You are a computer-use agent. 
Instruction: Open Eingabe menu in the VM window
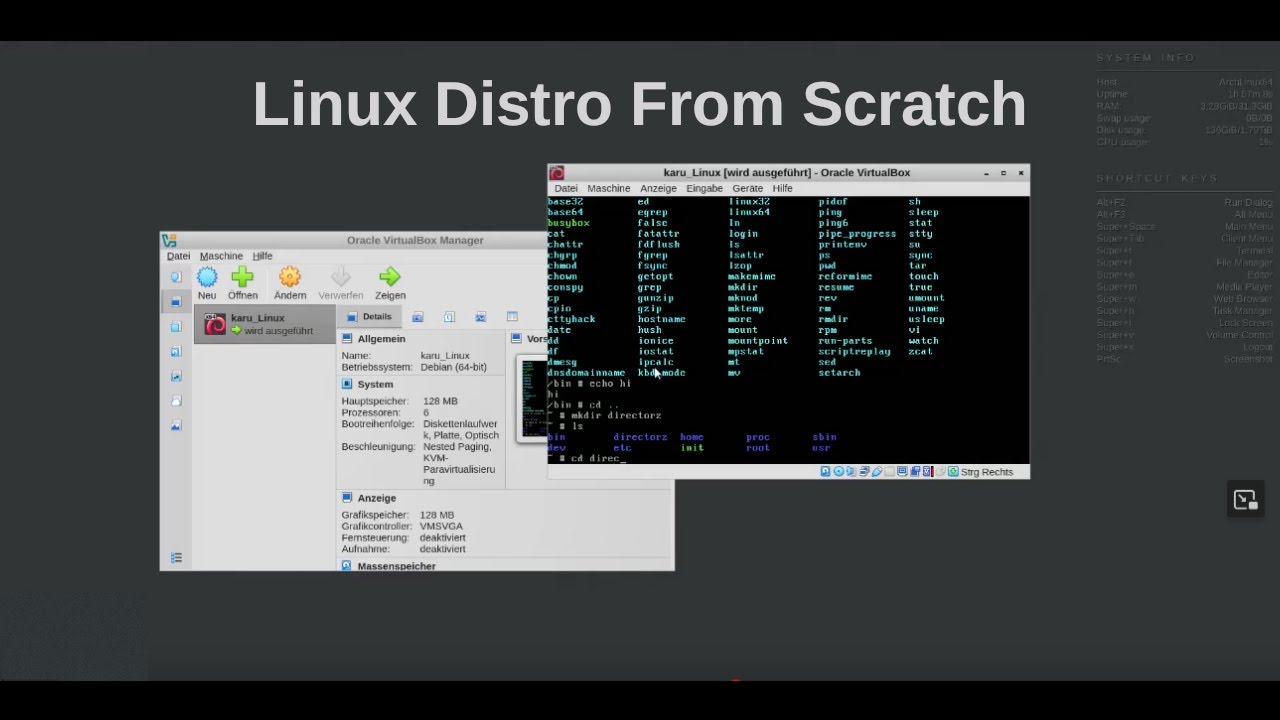click(704, 188)
